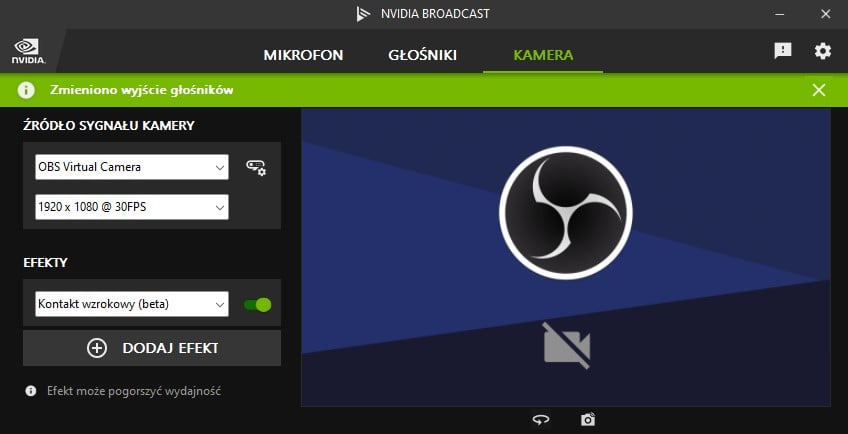Click the NVIDIA logo

(28, 51)
